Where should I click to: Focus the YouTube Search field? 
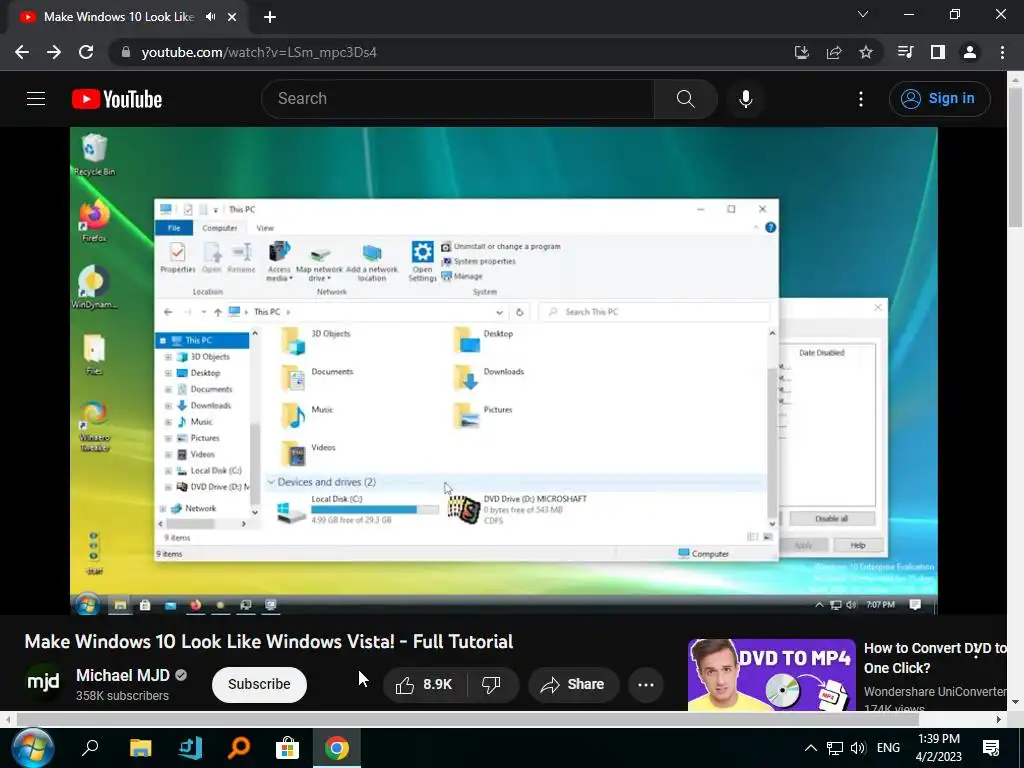click(458, 99)
